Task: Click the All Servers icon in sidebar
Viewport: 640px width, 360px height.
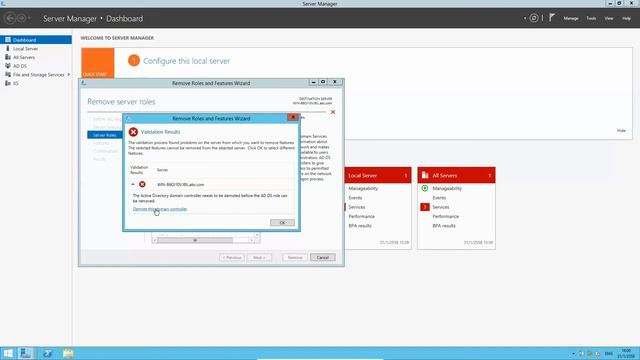Action: click(x=8, y=57)
